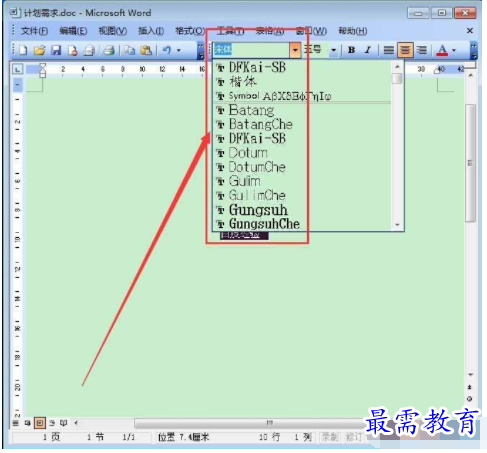This screenshot has height=453, width=487.
Task: Click the print preview icon
Action: pyautogui.click(x=89, y=50)
